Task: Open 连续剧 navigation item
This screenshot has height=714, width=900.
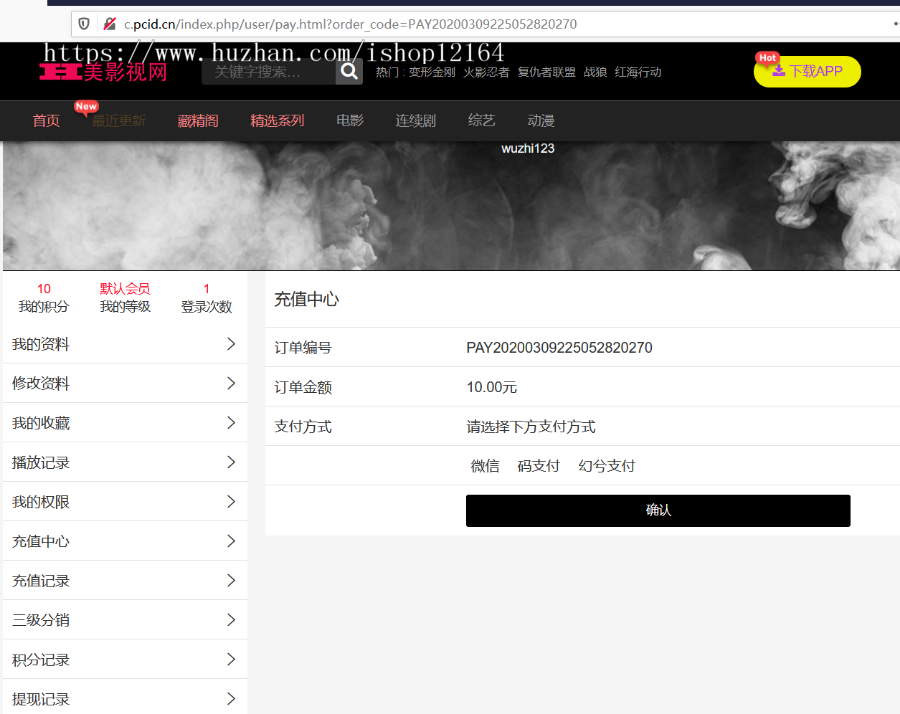Action: [x=416, y=121]
